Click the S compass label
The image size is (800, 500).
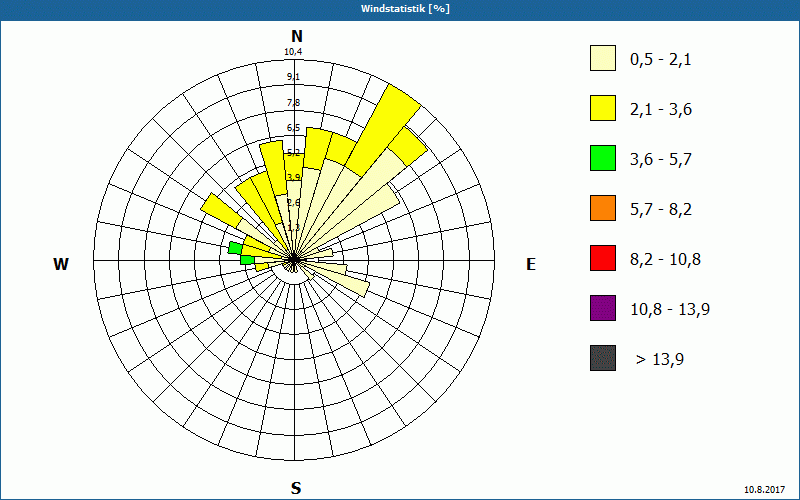coord(296,488)
